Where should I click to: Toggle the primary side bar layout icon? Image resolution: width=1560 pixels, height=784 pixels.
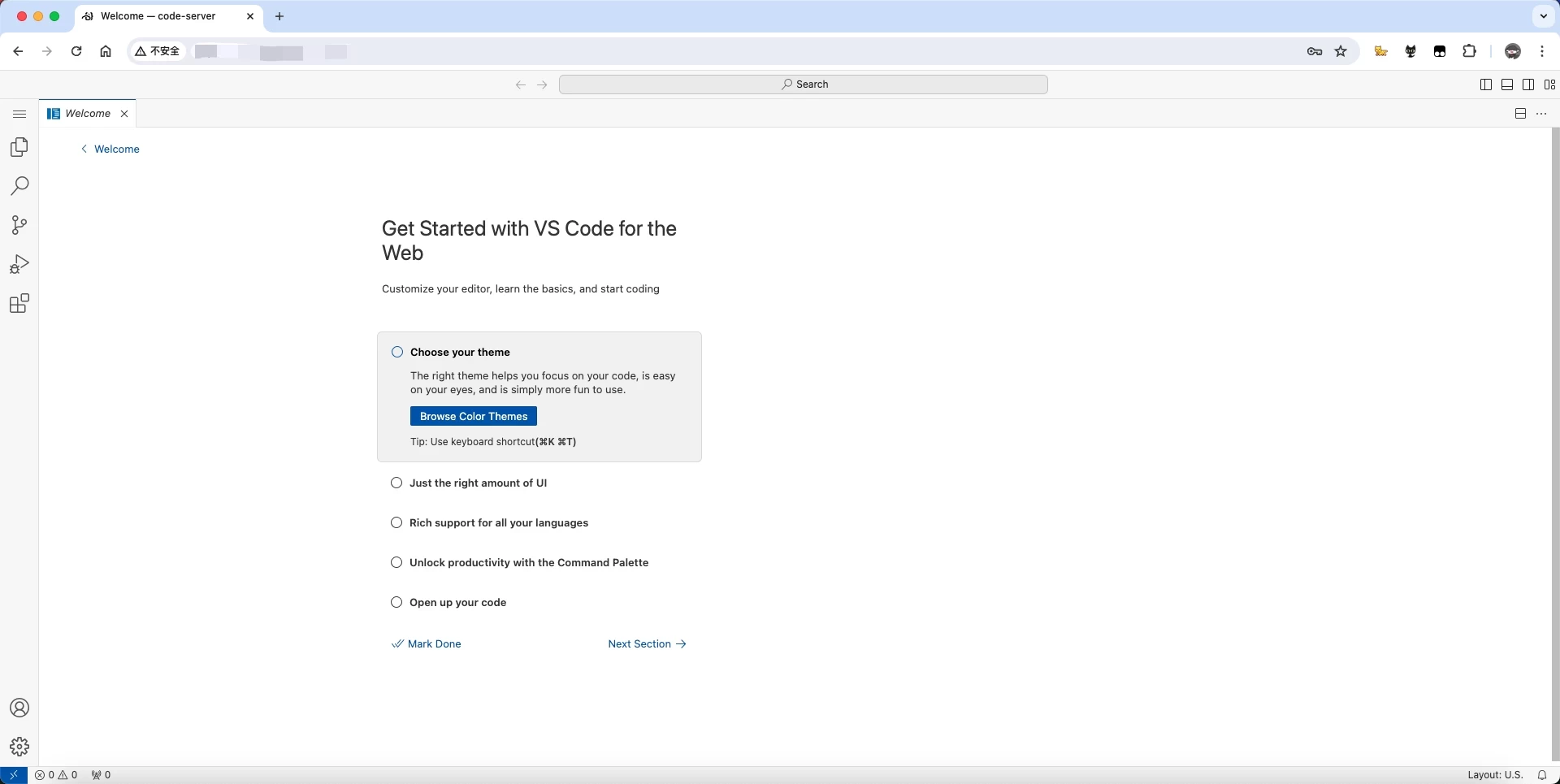point(1485,84)
